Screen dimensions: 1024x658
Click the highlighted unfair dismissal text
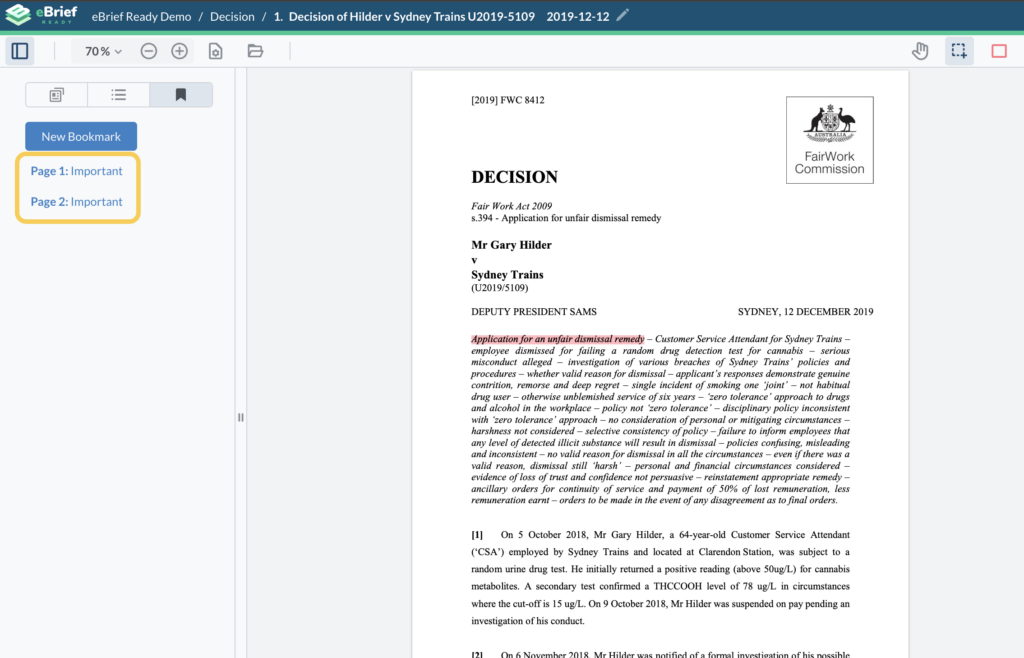pyautogui.click(x=557, y=339)
